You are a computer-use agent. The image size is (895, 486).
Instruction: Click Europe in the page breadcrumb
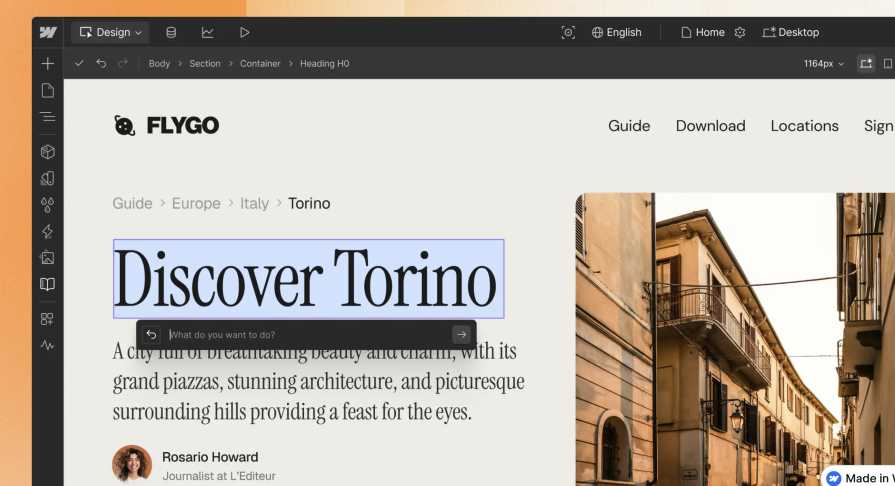click(x=196, y=203)
